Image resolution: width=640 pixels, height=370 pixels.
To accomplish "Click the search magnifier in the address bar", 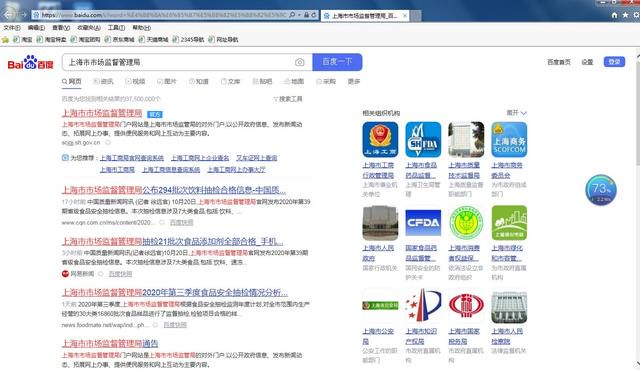I will pyautogui.click(x=292, y=15).
